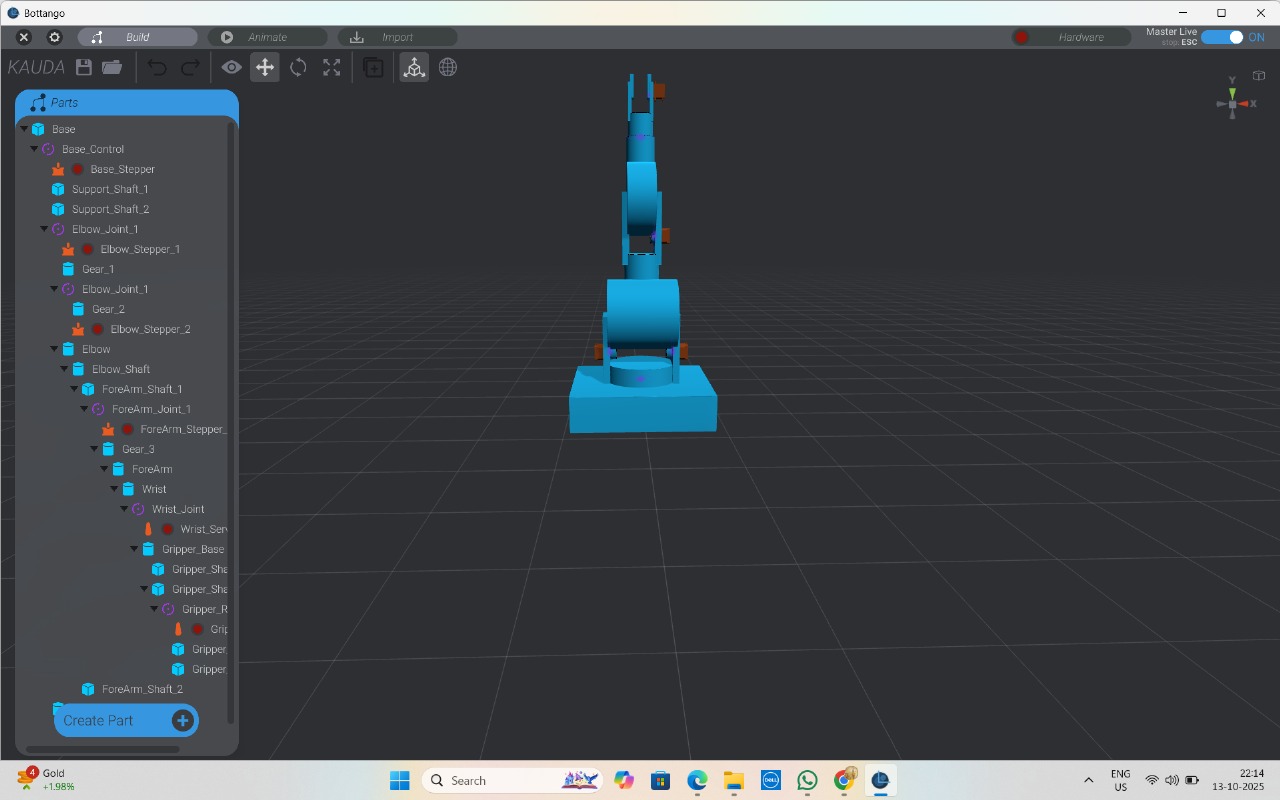1280x800 pixels.
Task: Click the globe icon in the toolbar
Action: [x=447, y=67]
